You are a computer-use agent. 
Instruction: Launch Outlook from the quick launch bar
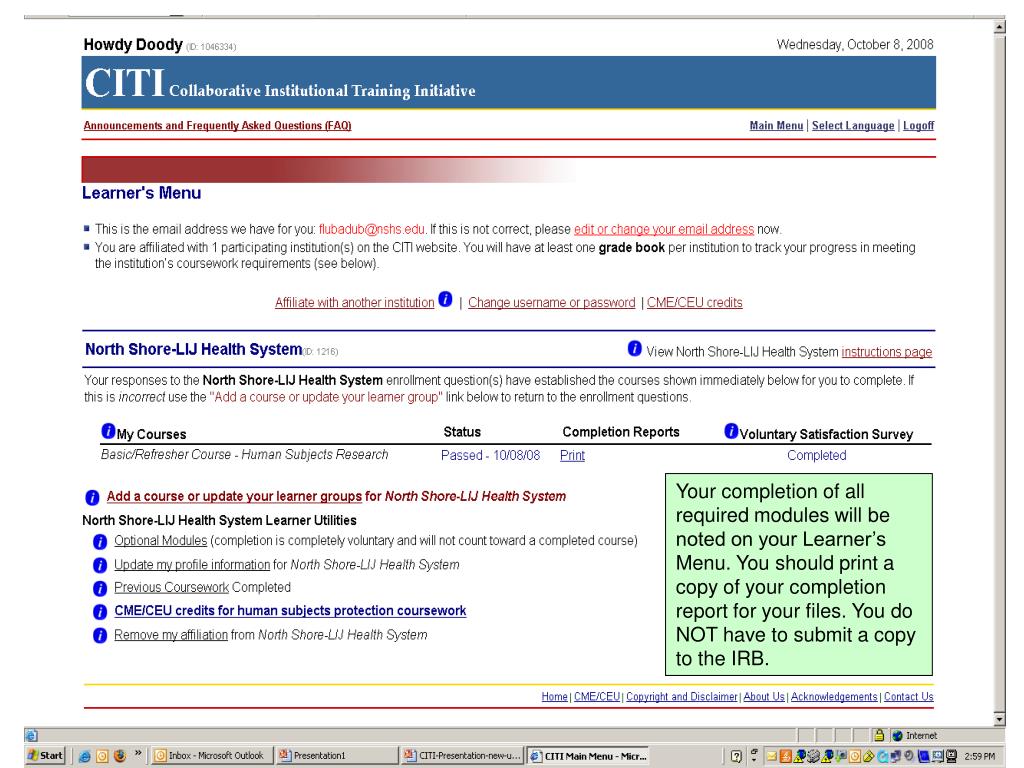[102, 756]
